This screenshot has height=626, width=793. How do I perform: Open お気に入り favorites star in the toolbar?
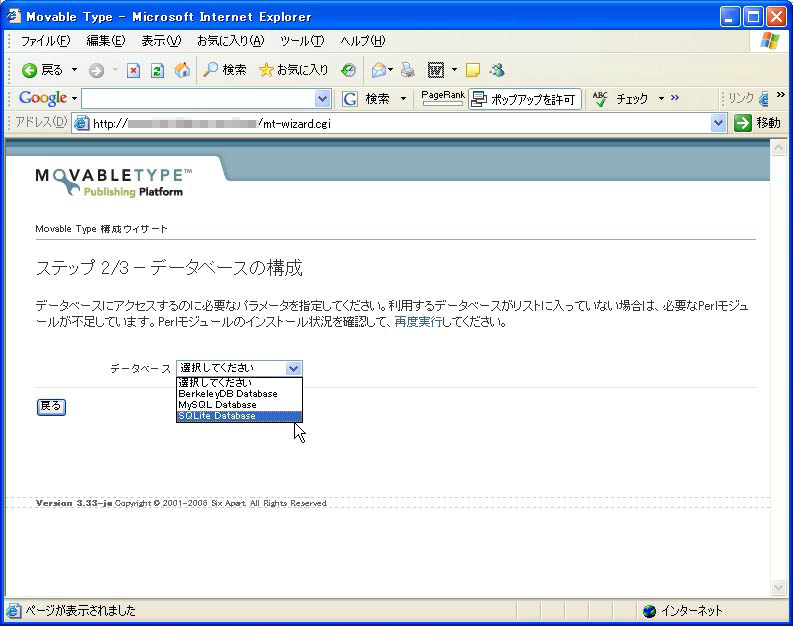[x=293, y=70]
